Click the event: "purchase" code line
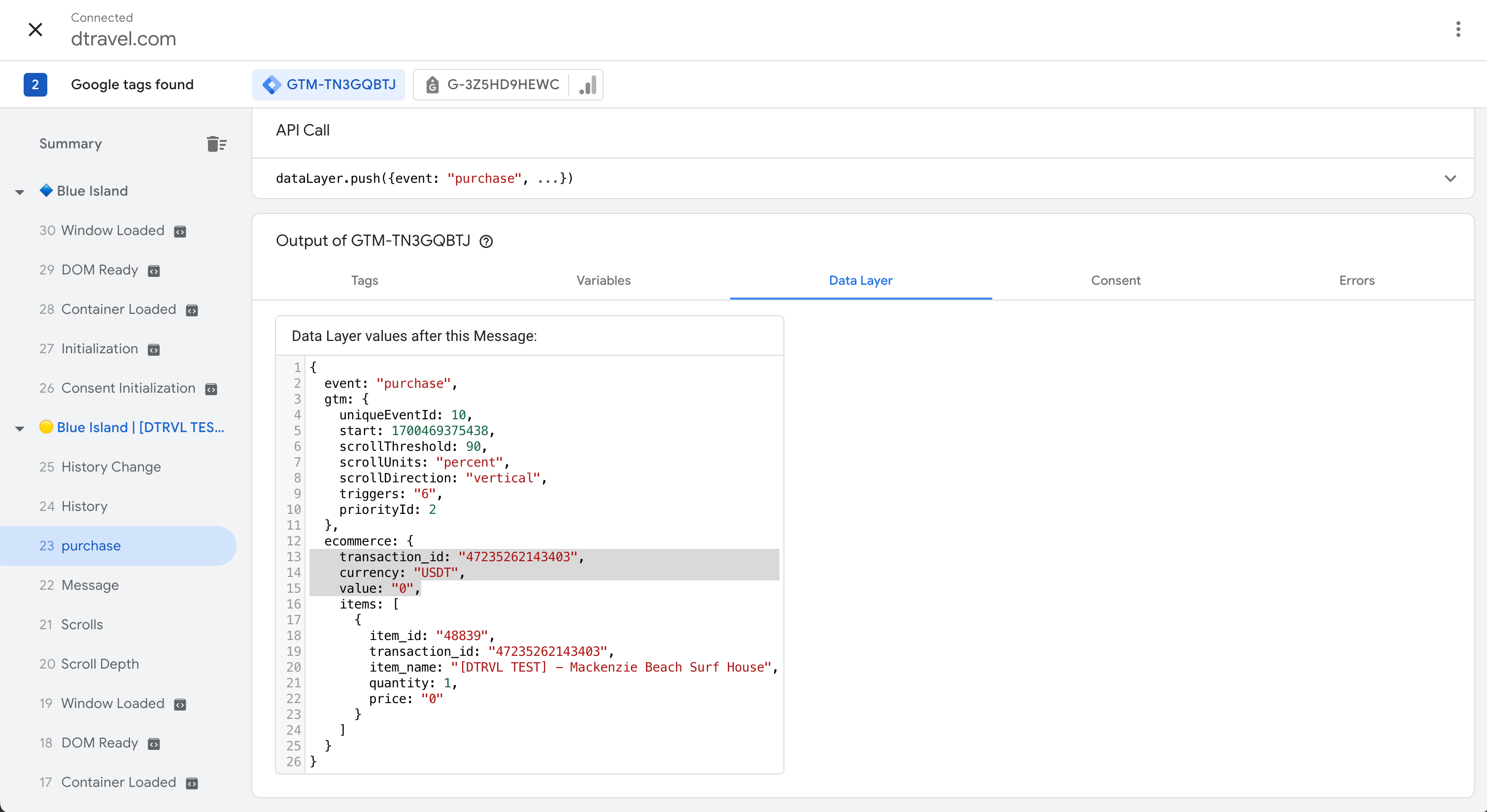Image resolution: width=1487 pixels, height=812 pixels. tap(391, 383)
